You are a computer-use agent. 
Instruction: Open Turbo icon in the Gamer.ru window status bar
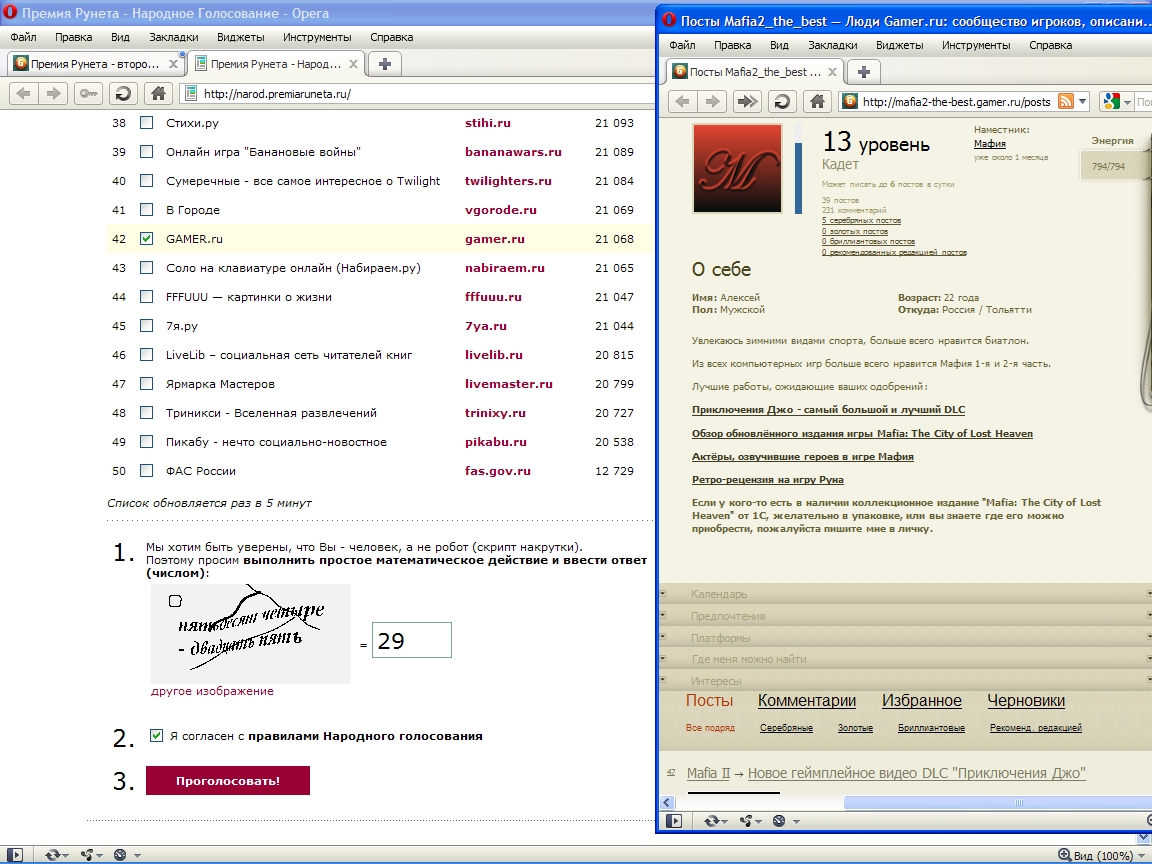pos(779,821)
